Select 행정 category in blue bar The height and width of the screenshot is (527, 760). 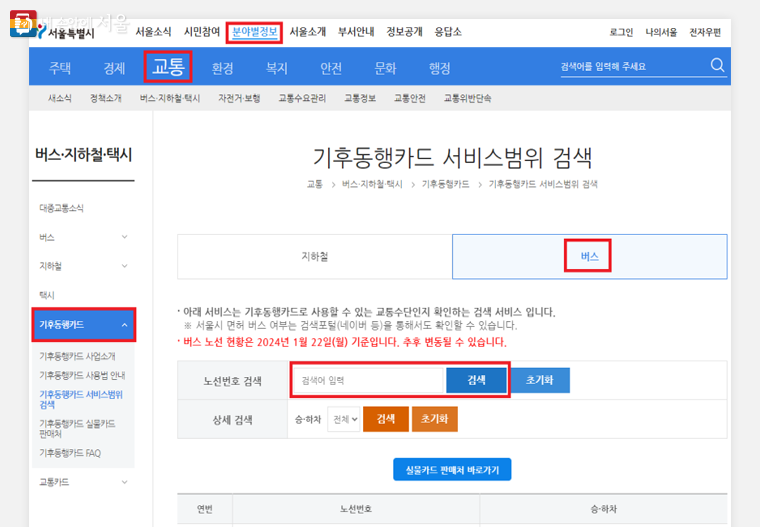(440, 67)
